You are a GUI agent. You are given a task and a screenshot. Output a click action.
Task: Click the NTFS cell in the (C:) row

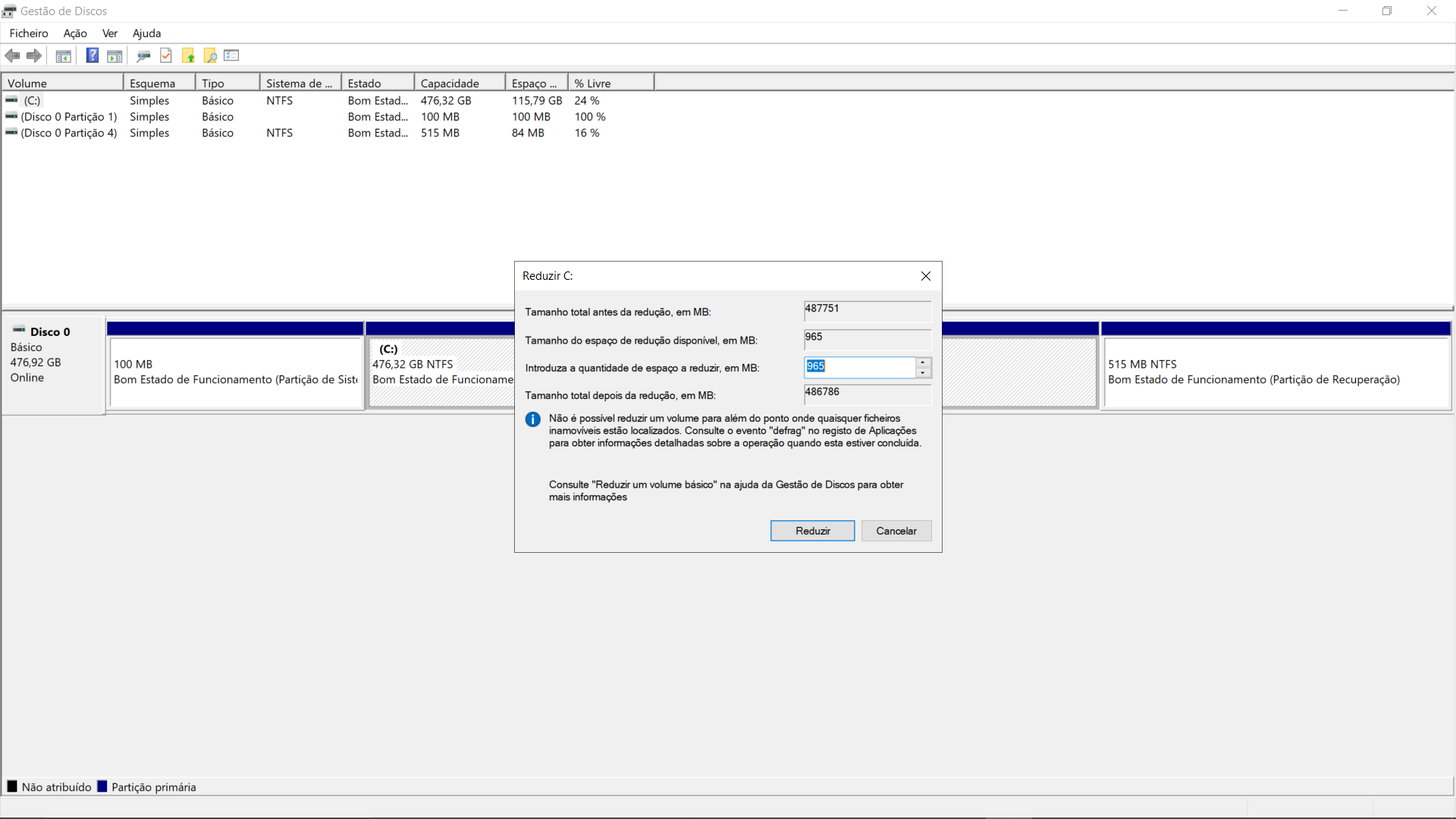tap(279, 100)
